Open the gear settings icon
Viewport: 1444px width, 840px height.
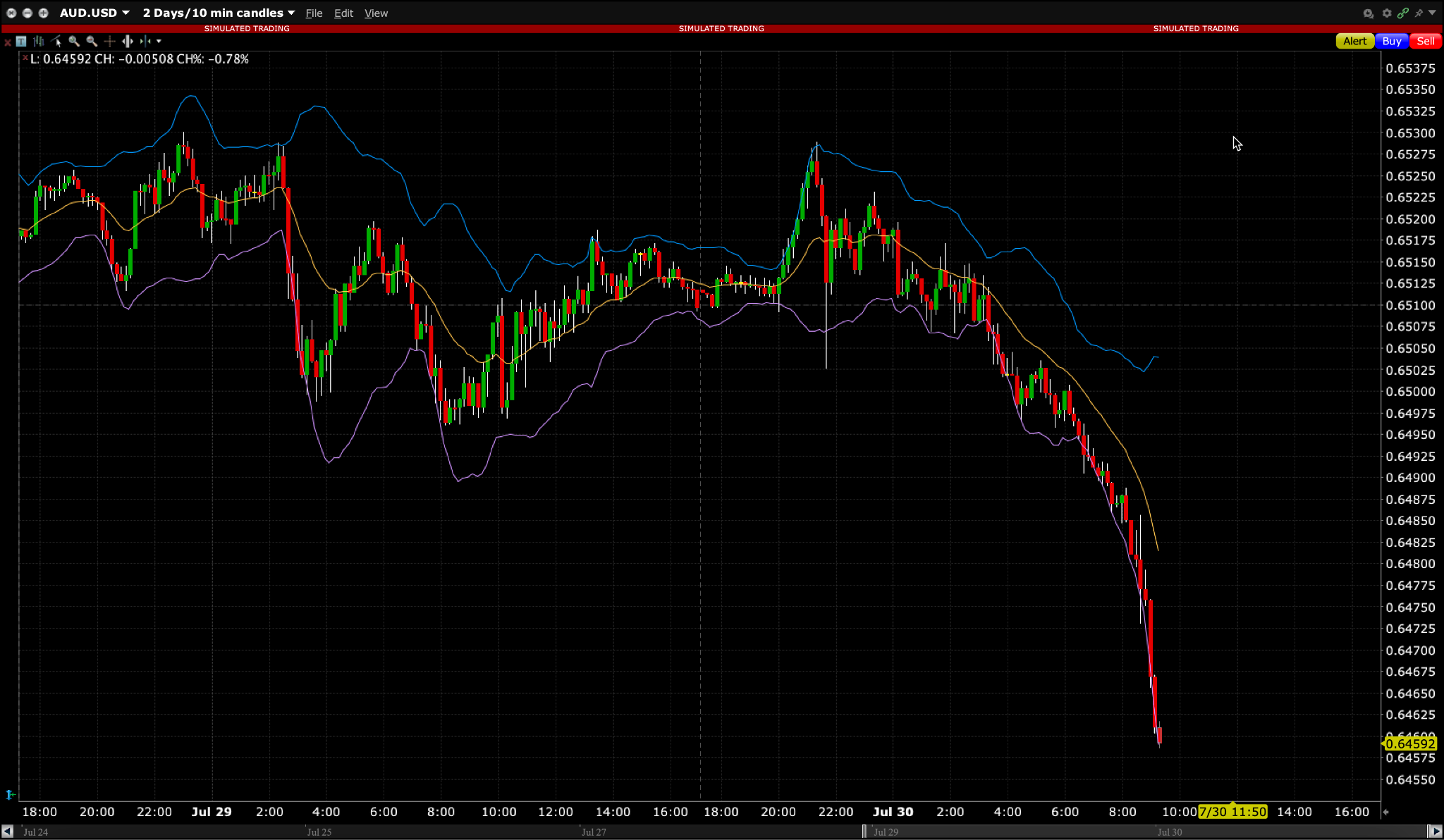coord(1387,13)
